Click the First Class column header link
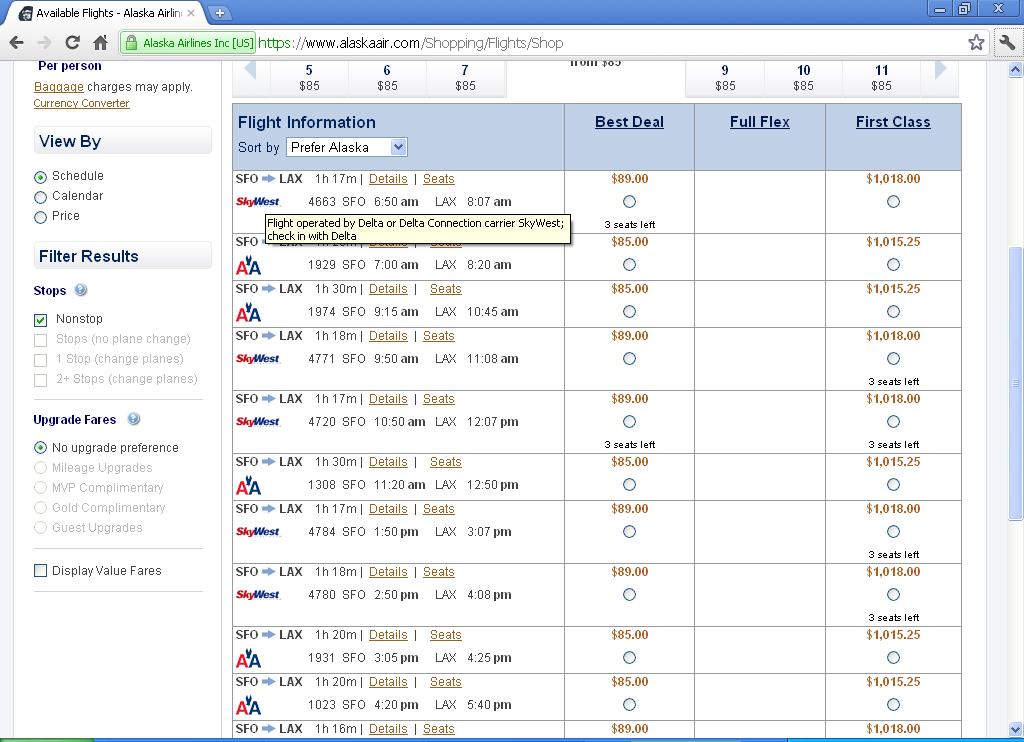This screenshot has width=1024, height=742. coord(893,122)
